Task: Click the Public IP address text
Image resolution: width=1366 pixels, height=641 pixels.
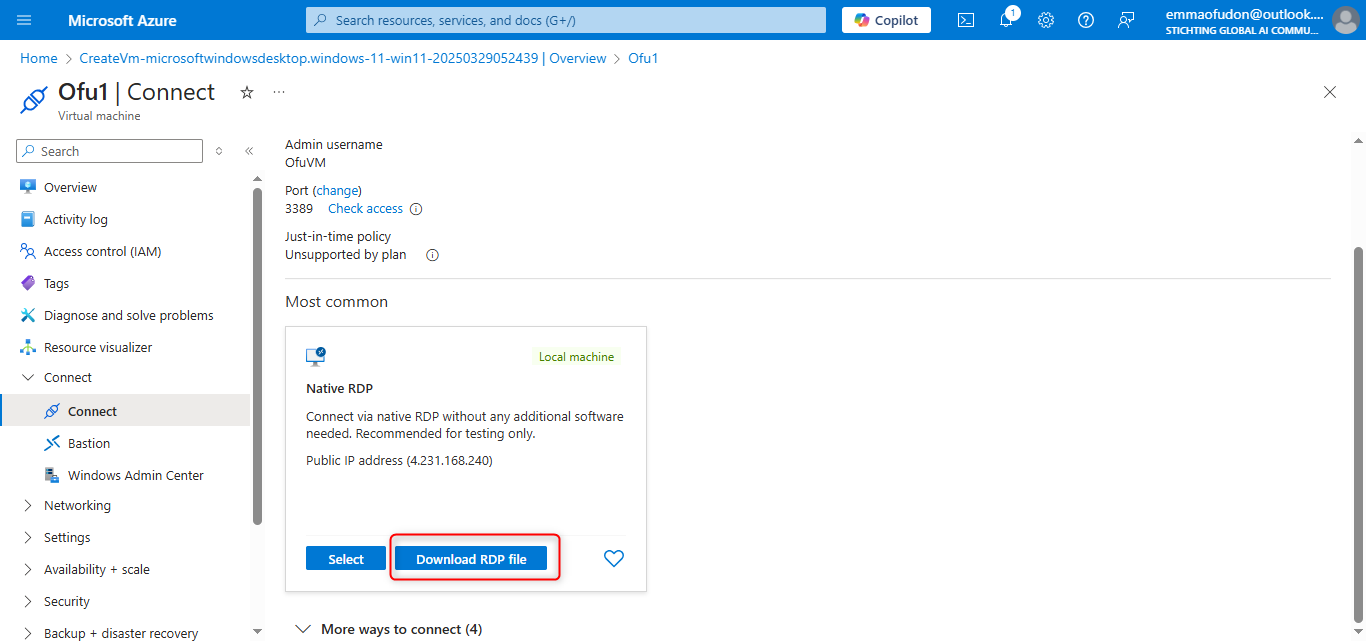Action: click(x=399, y=461)
